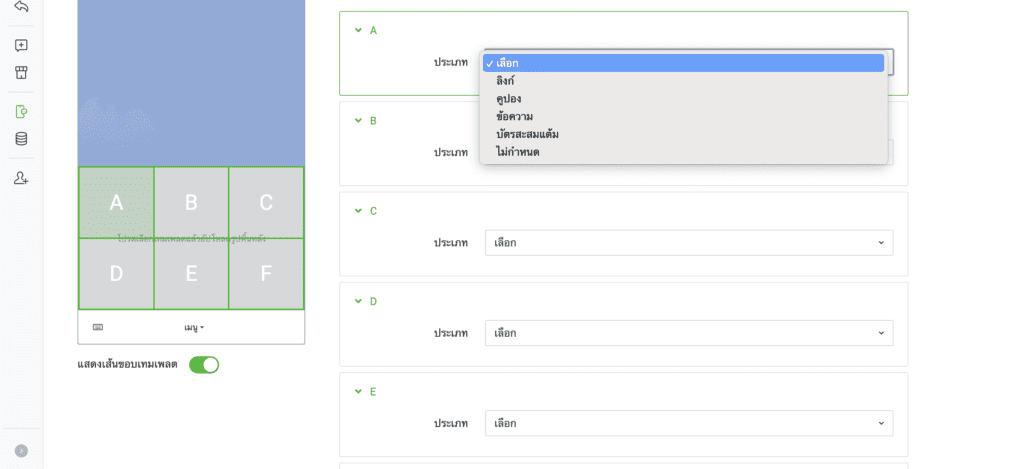Viewport: 1024px width, 469px height.
Task: Choose ลิงก์ option from dropdown
Action: coord(683,81)
